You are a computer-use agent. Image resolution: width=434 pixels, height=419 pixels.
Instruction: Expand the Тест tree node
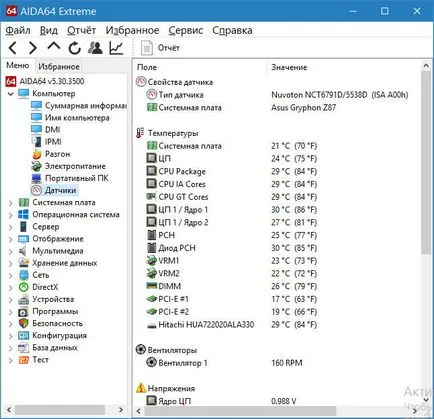click(10, 360)
